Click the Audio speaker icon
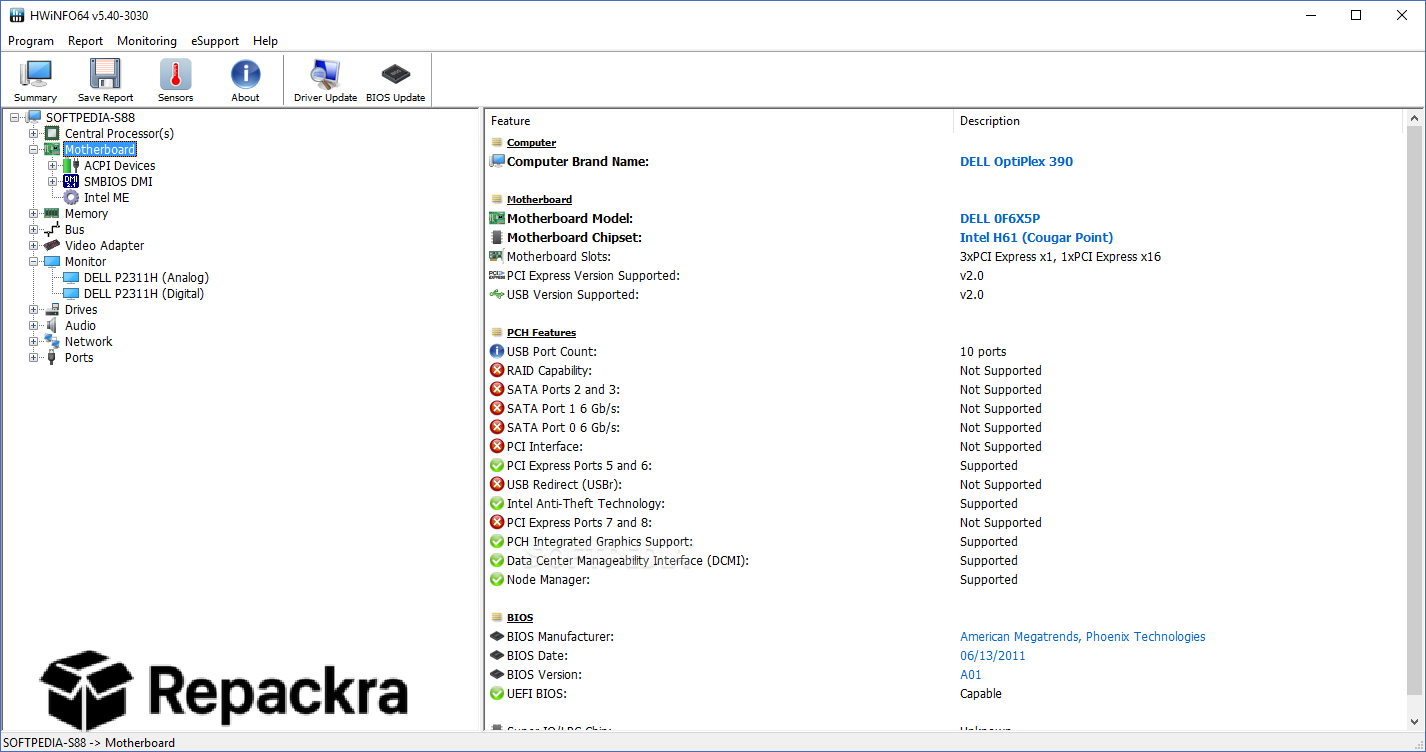This screenshot has height=752, width=1426. point(52,326)
